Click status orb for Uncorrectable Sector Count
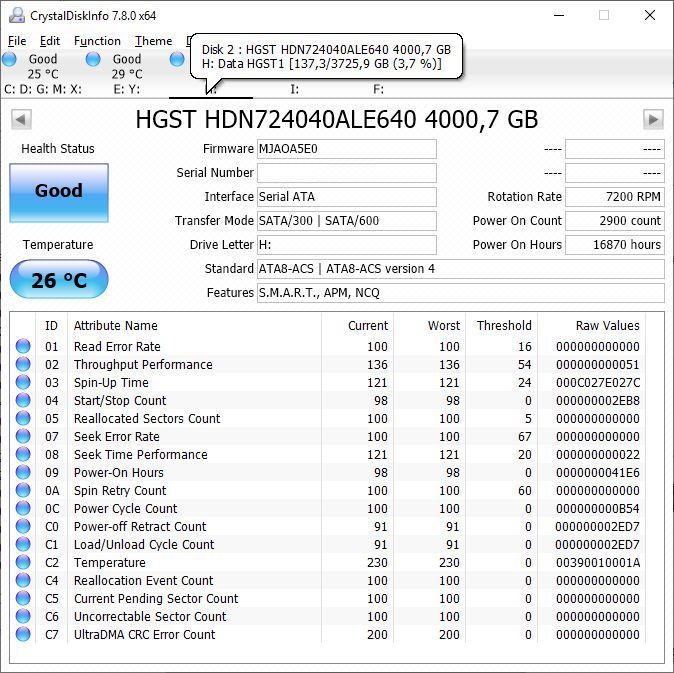 click(23, 616)
